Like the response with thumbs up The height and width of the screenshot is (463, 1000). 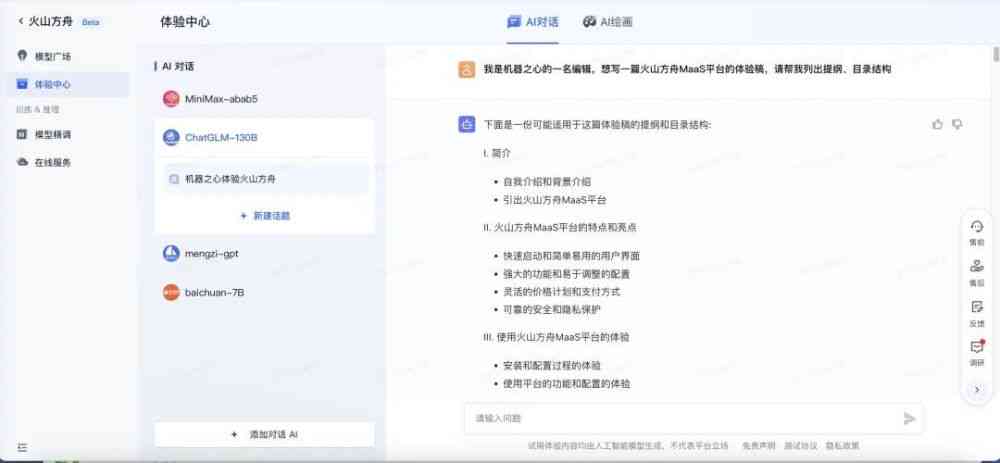[937, 124]
